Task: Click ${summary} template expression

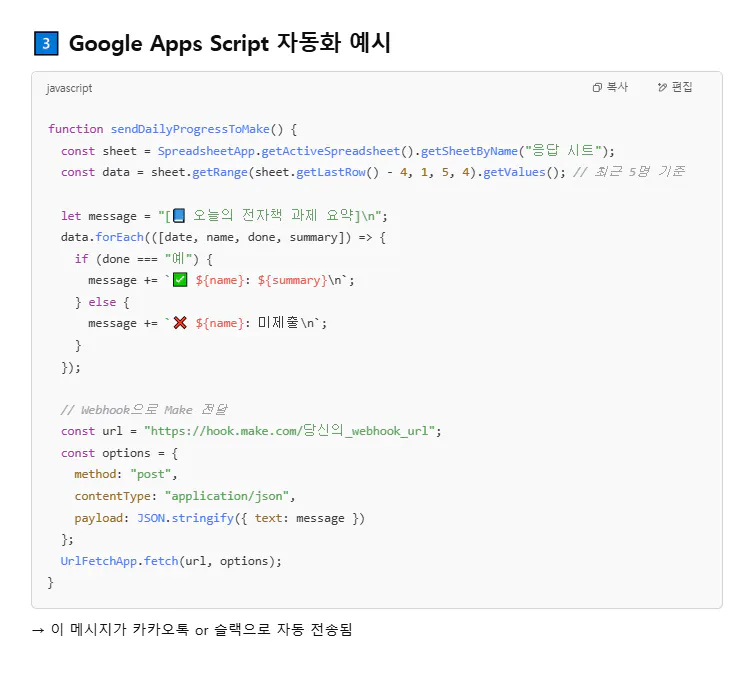Action: pos(292,280)
